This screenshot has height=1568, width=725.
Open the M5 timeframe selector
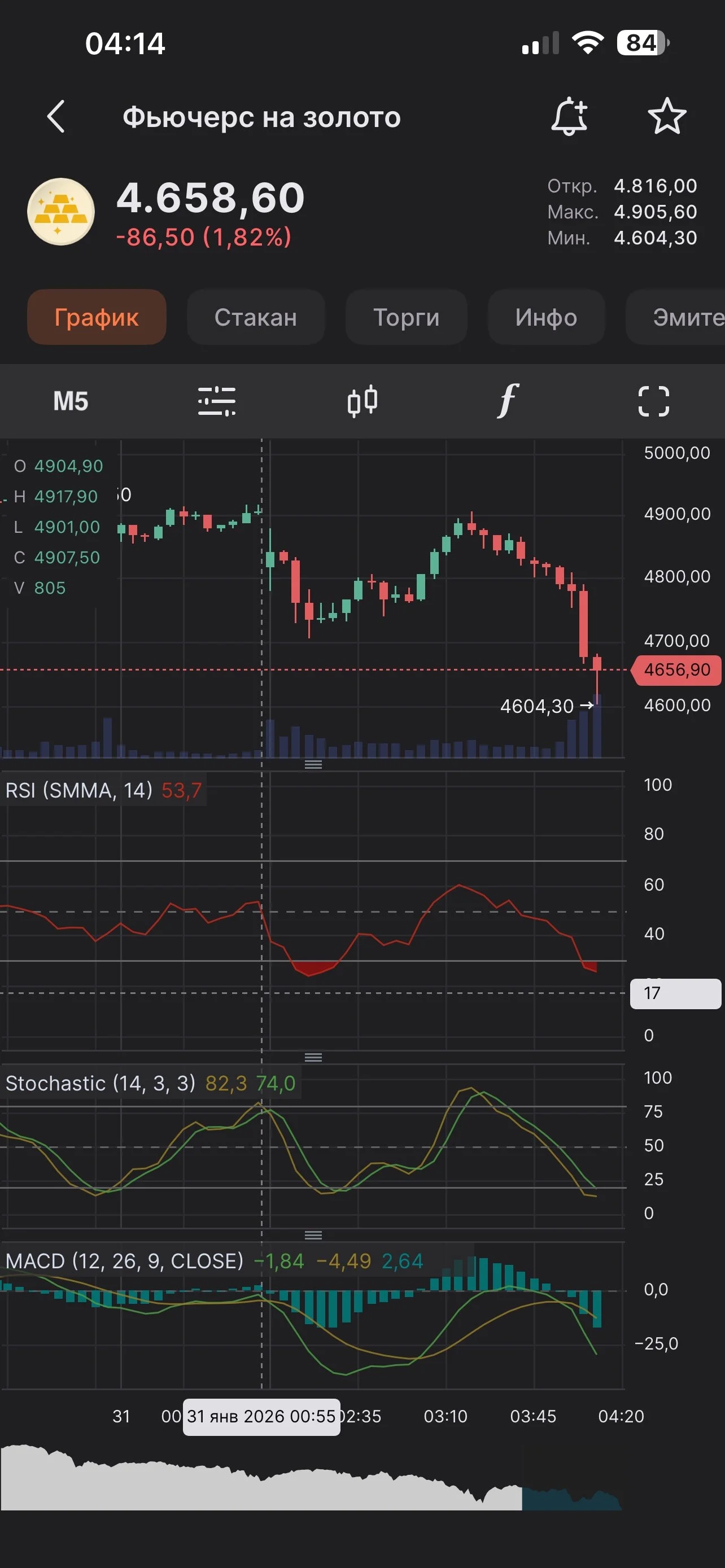pyautogui.click(x=71, y=402)
